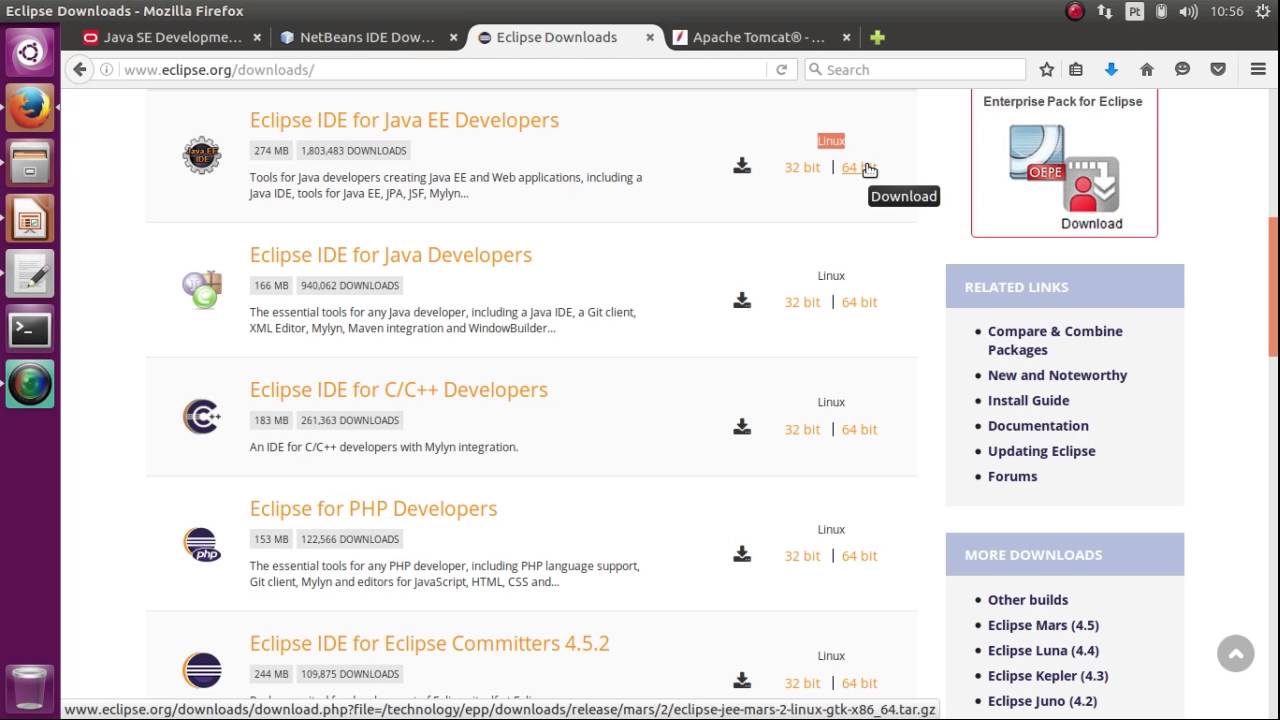This screenshot has width=1280, height=720.
Task: Open the Updating Eclipse link
Action: click(x=1041, y=451)
